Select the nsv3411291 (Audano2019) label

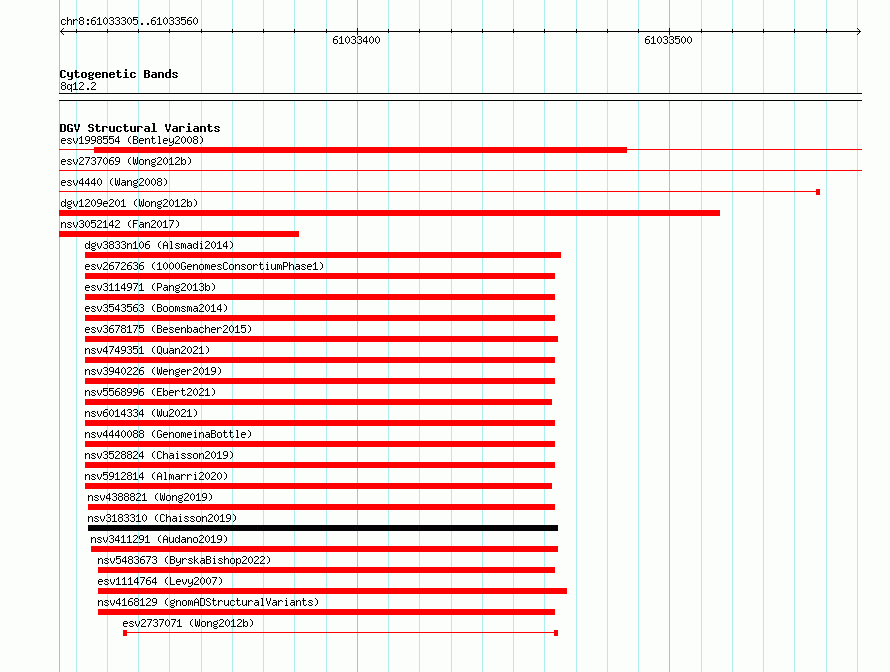159,539
